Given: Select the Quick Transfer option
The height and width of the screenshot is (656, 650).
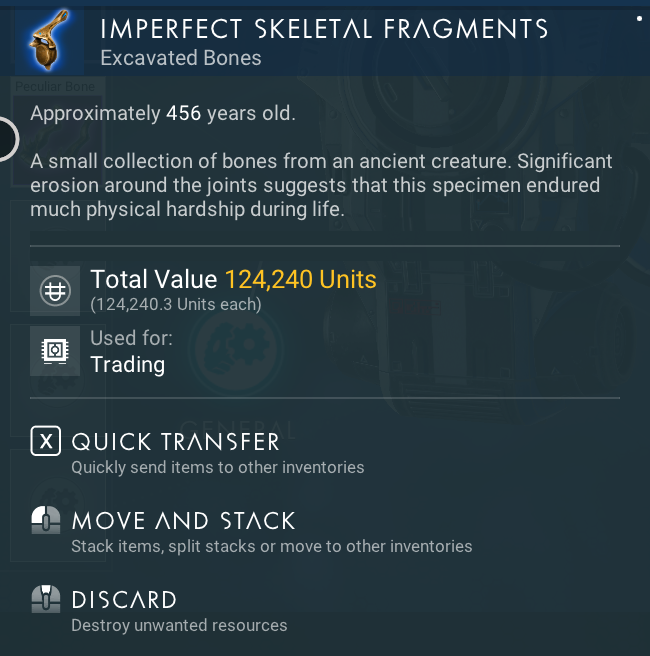Looking at the screenshot, I should [175, 442].
